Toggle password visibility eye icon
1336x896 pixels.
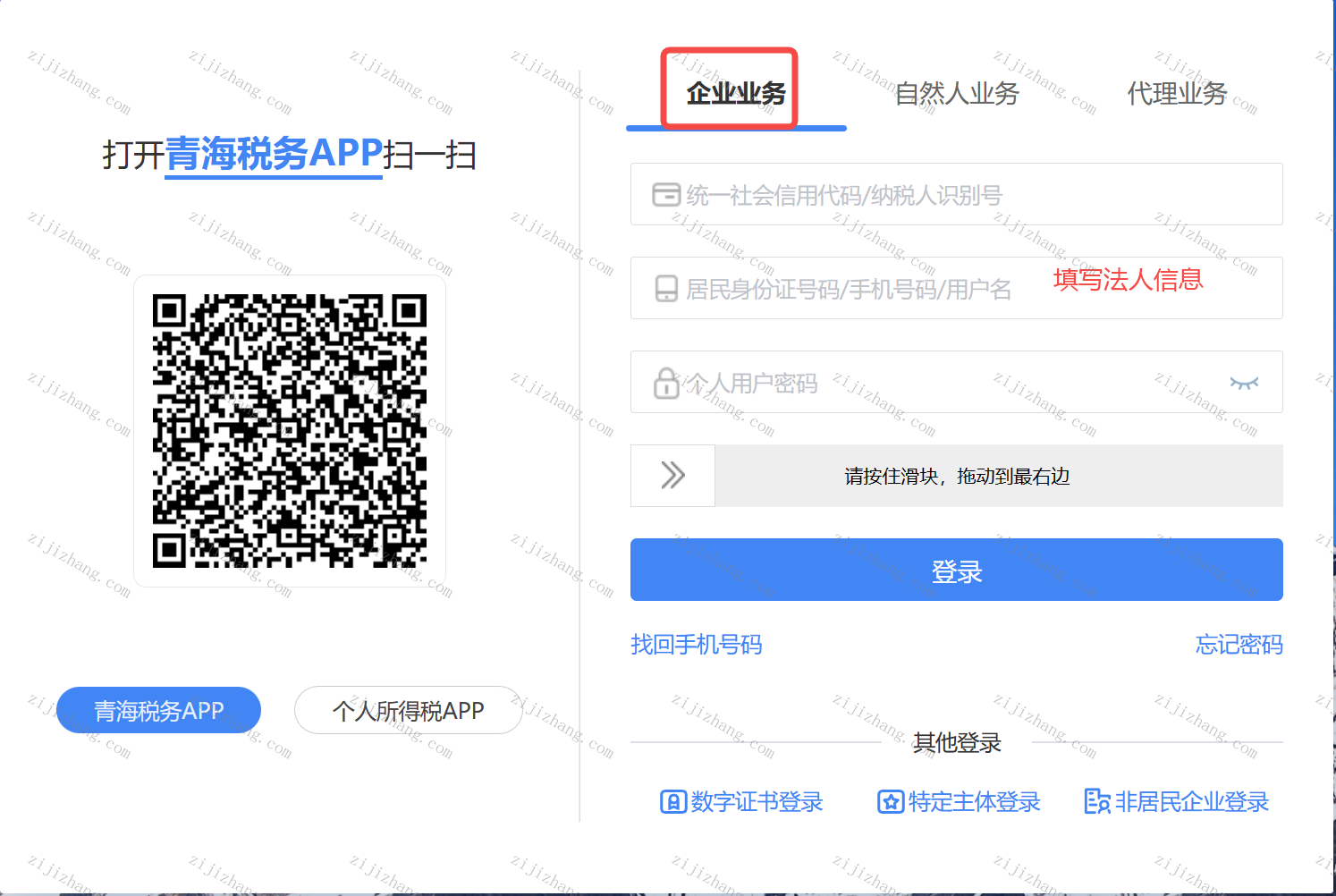[1244, 383]
